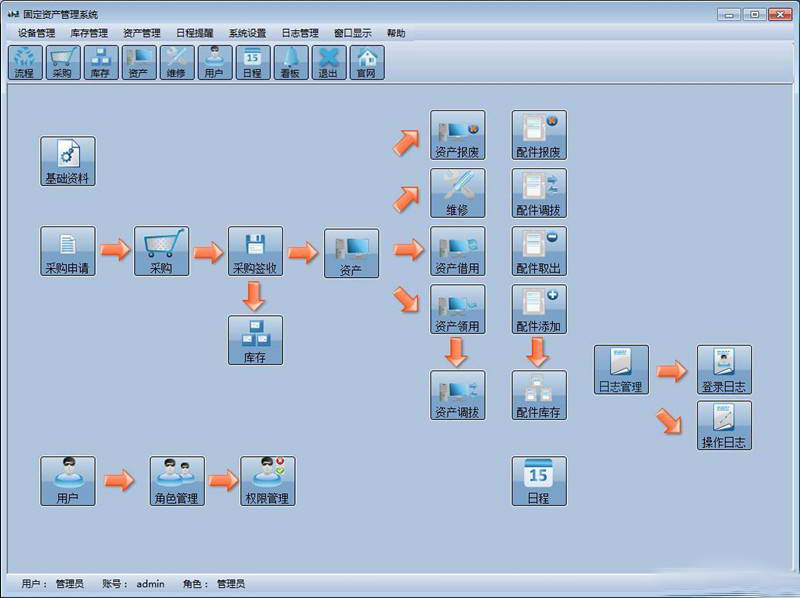800x598 pixels.
Task: Click the 用户 toolbar icon
Action: coord(215,62)
